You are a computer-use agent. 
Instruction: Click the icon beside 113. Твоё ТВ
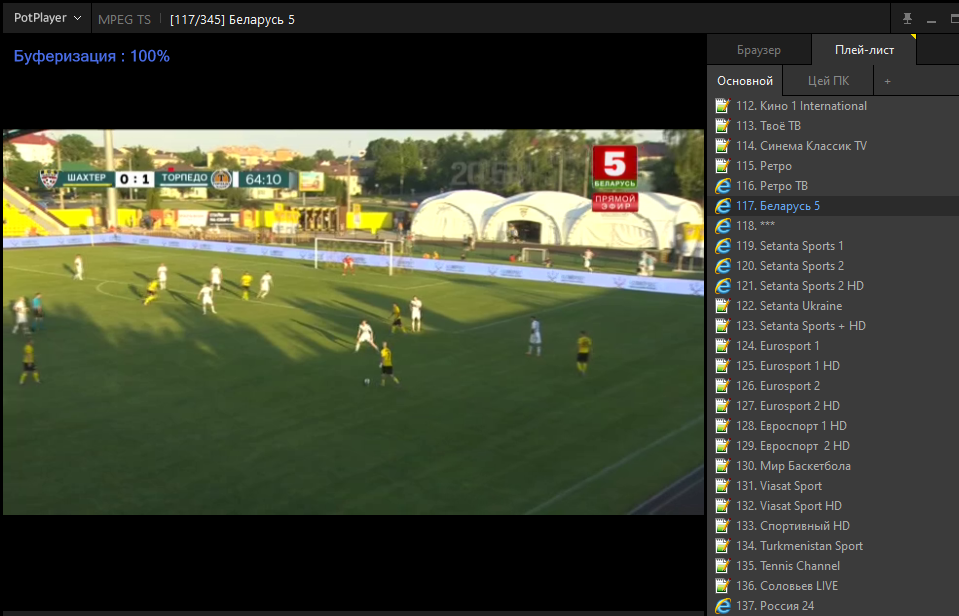(722, 126)
